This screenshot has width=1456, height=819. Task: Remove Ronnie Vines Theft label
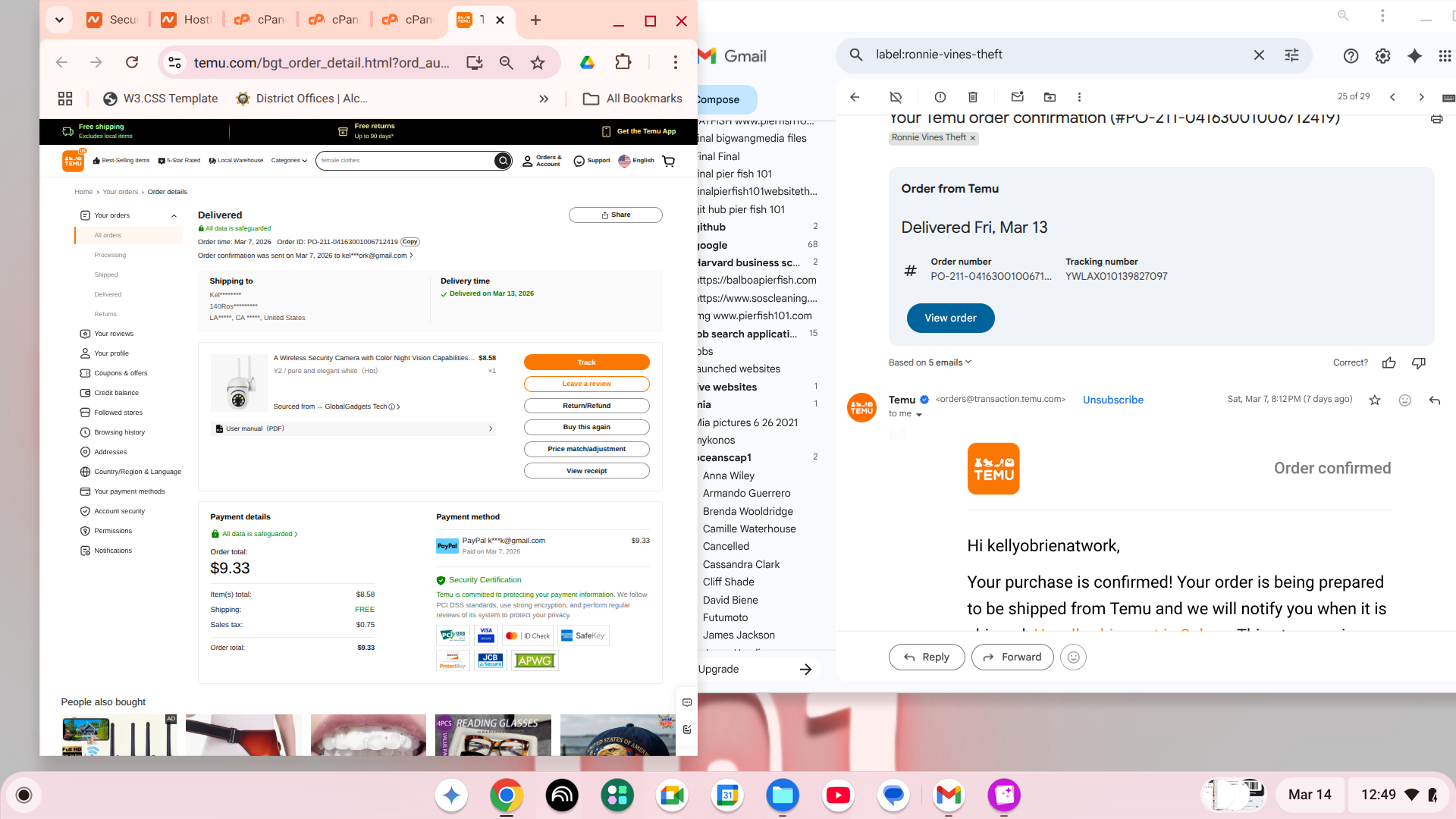[973, 138]
